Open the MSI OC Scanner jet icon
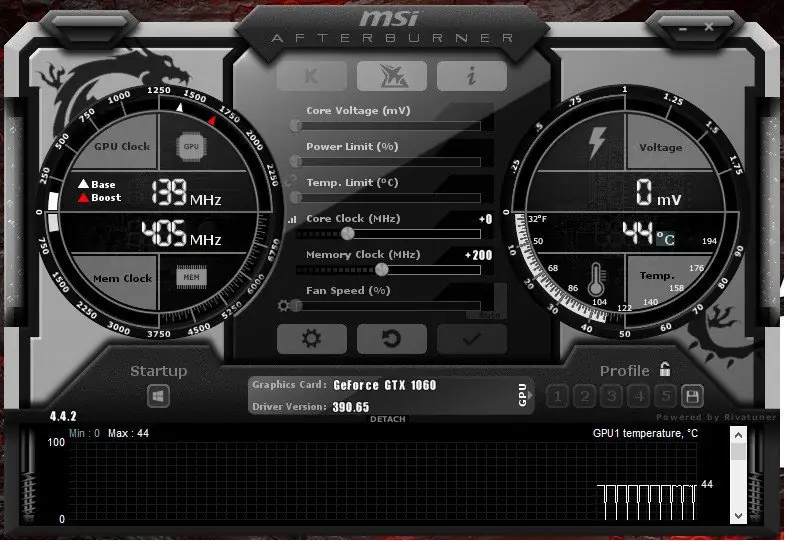Viewport: 785px width, 541px height. 392,76
